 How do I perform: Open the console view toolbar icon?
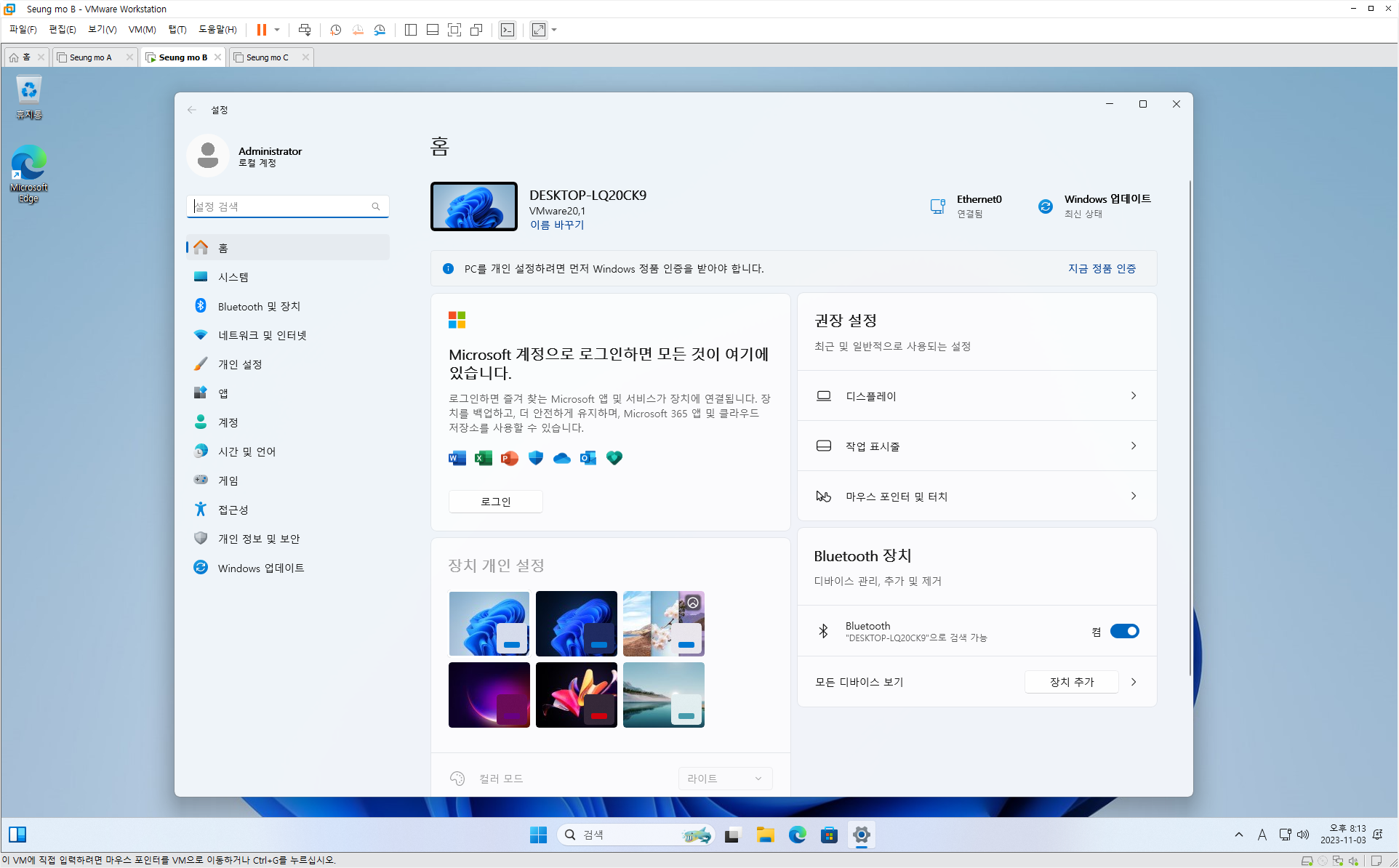tap(508, 30)
